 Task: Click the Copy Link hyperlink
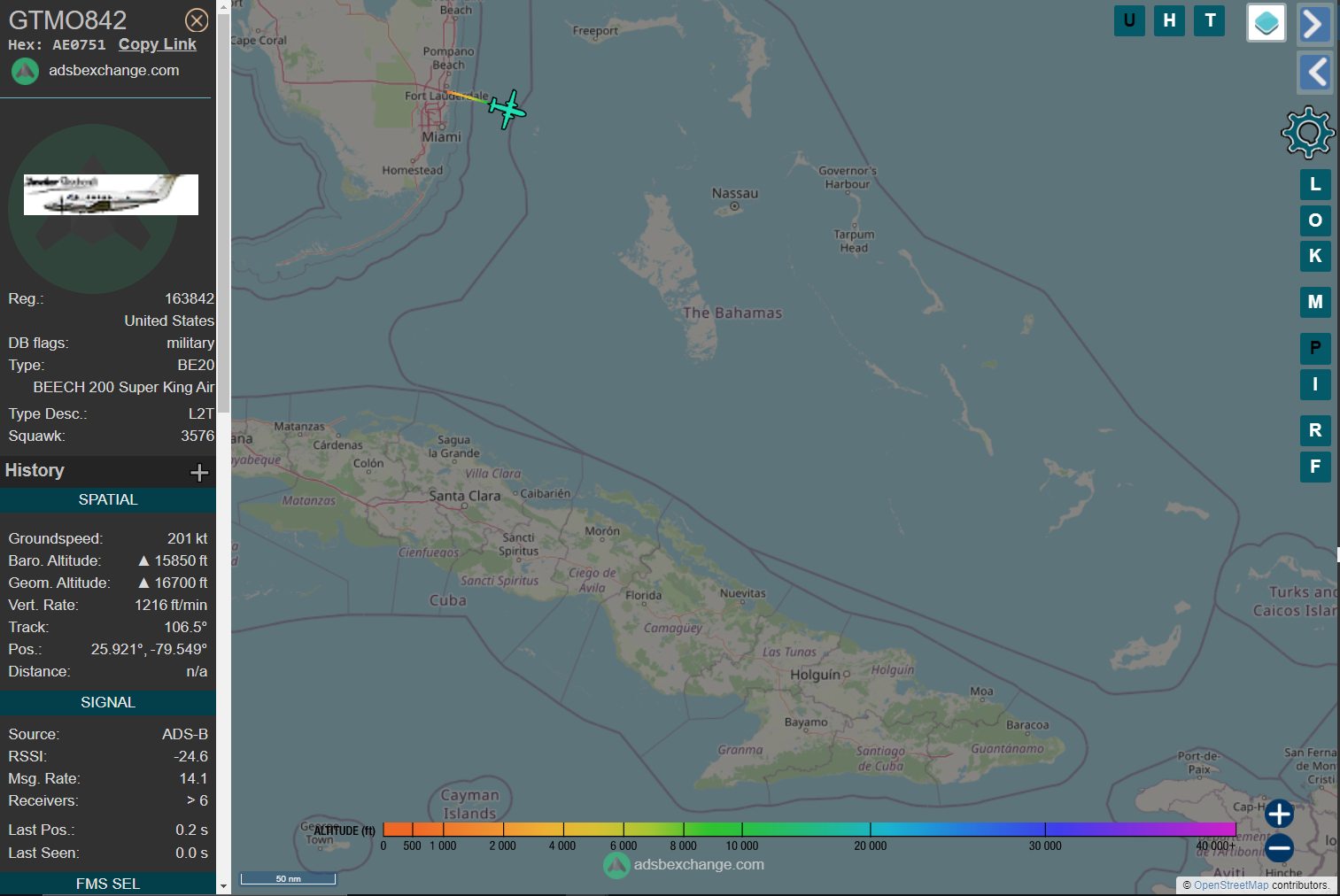point(158,44)
